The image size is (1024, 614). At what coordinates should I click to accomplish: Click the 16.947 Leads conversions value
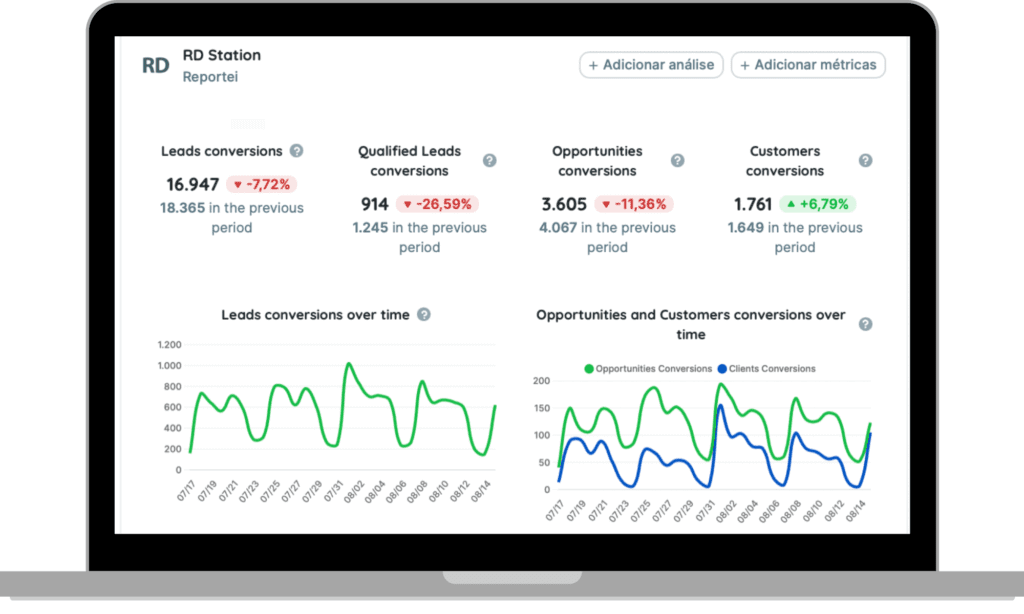193,184
